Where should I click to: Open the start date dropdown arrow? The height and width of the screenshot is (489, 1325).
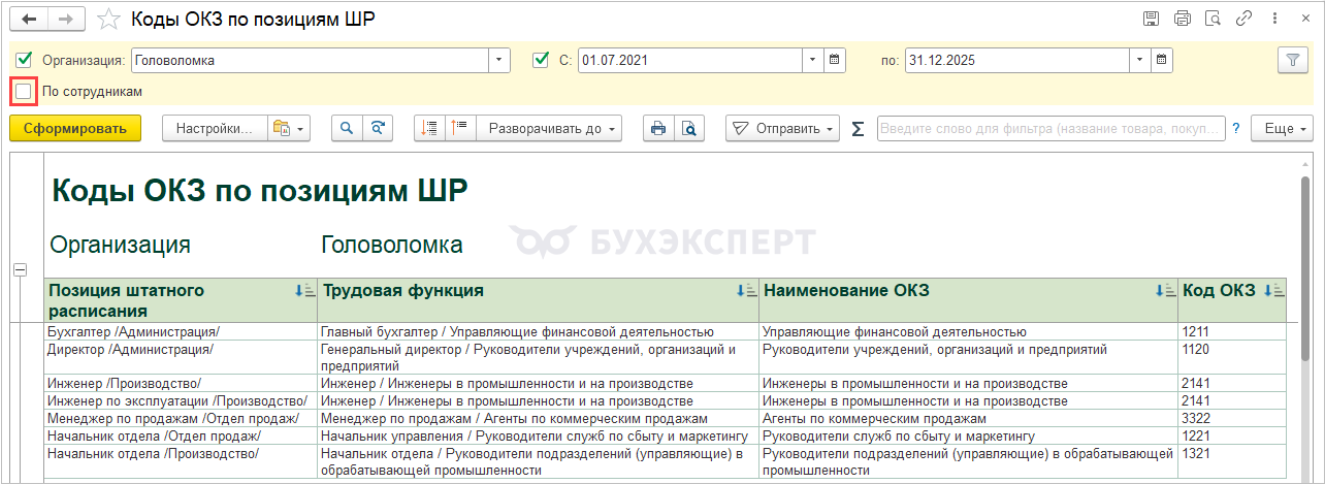coord(814,60)
